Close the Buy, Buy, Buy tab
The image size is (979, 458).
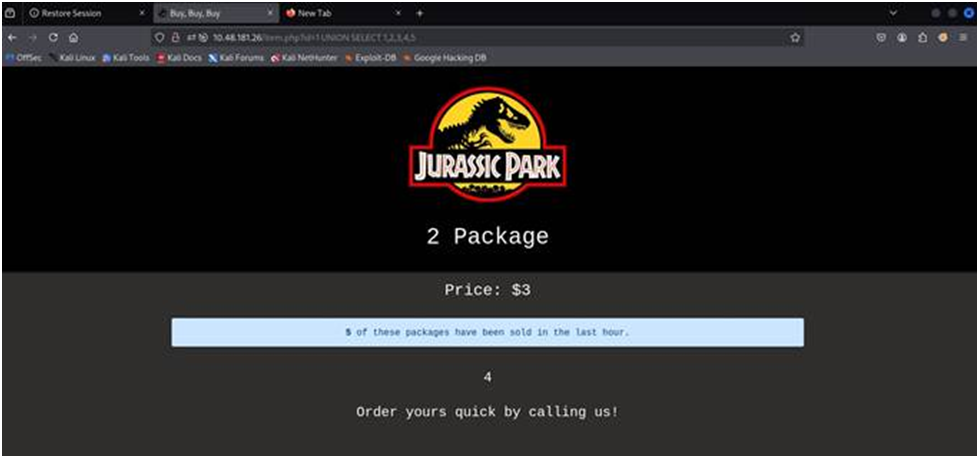270,13
